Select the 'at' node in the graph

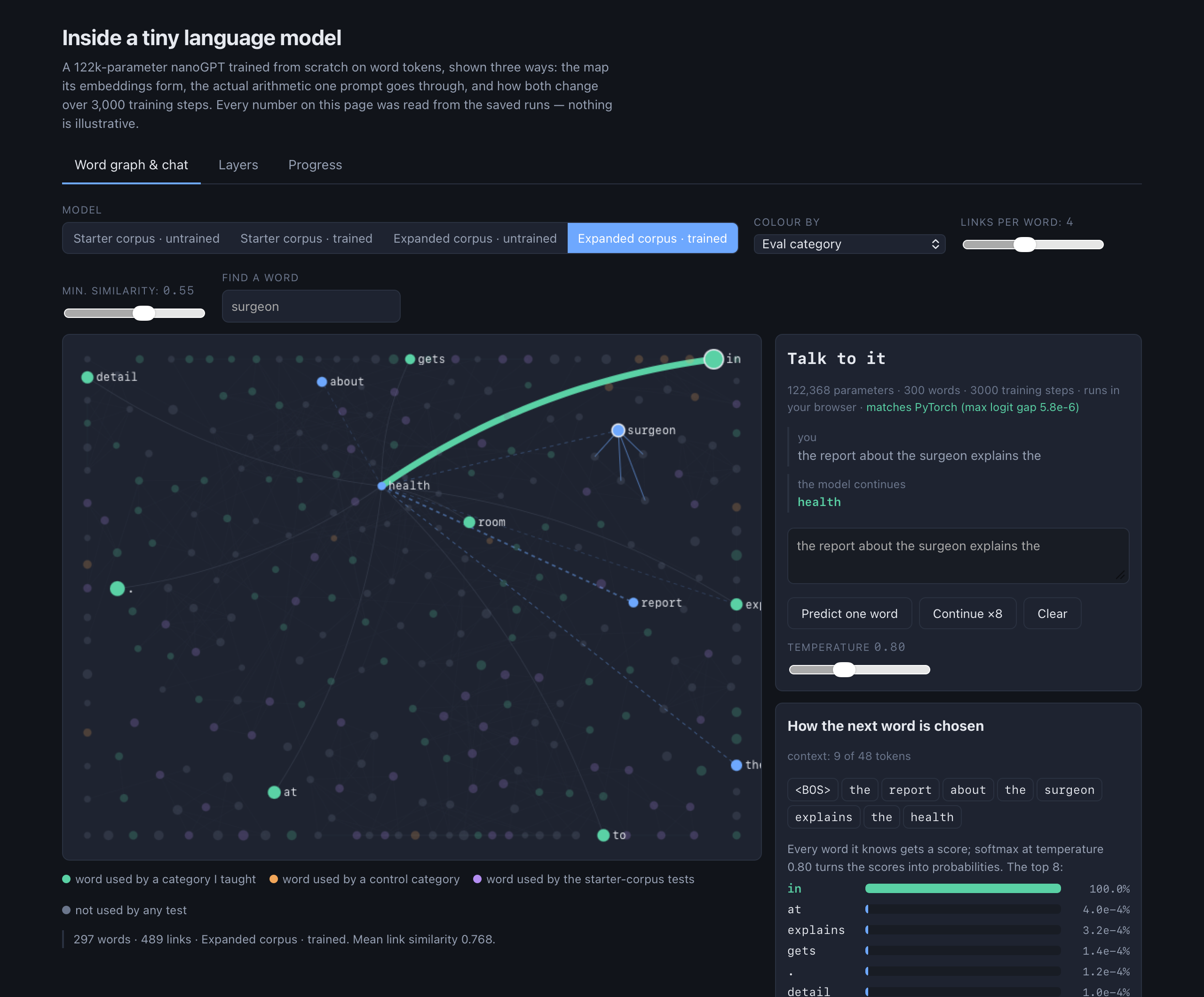point(274,792)
